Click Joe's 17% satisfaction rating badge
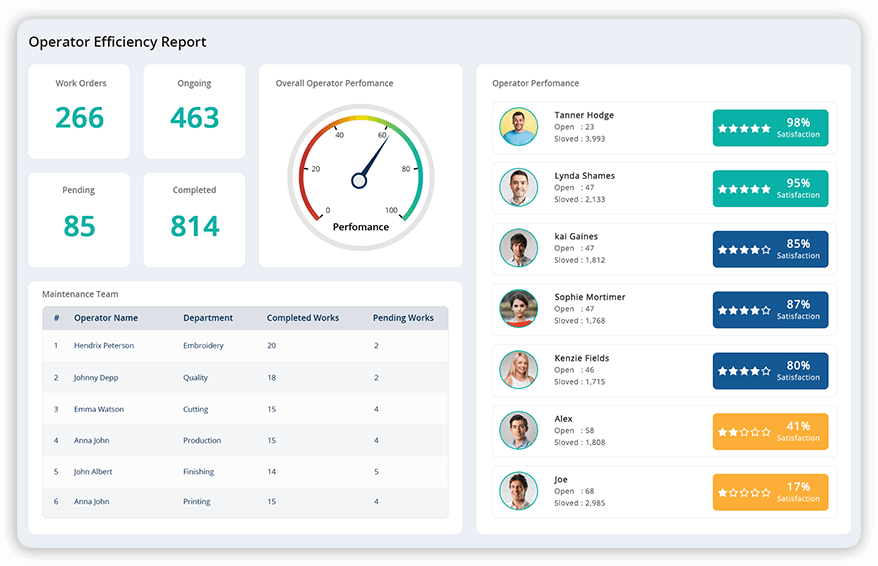The width and height of the screenshot is (878, 566). [x=770, y=492]
